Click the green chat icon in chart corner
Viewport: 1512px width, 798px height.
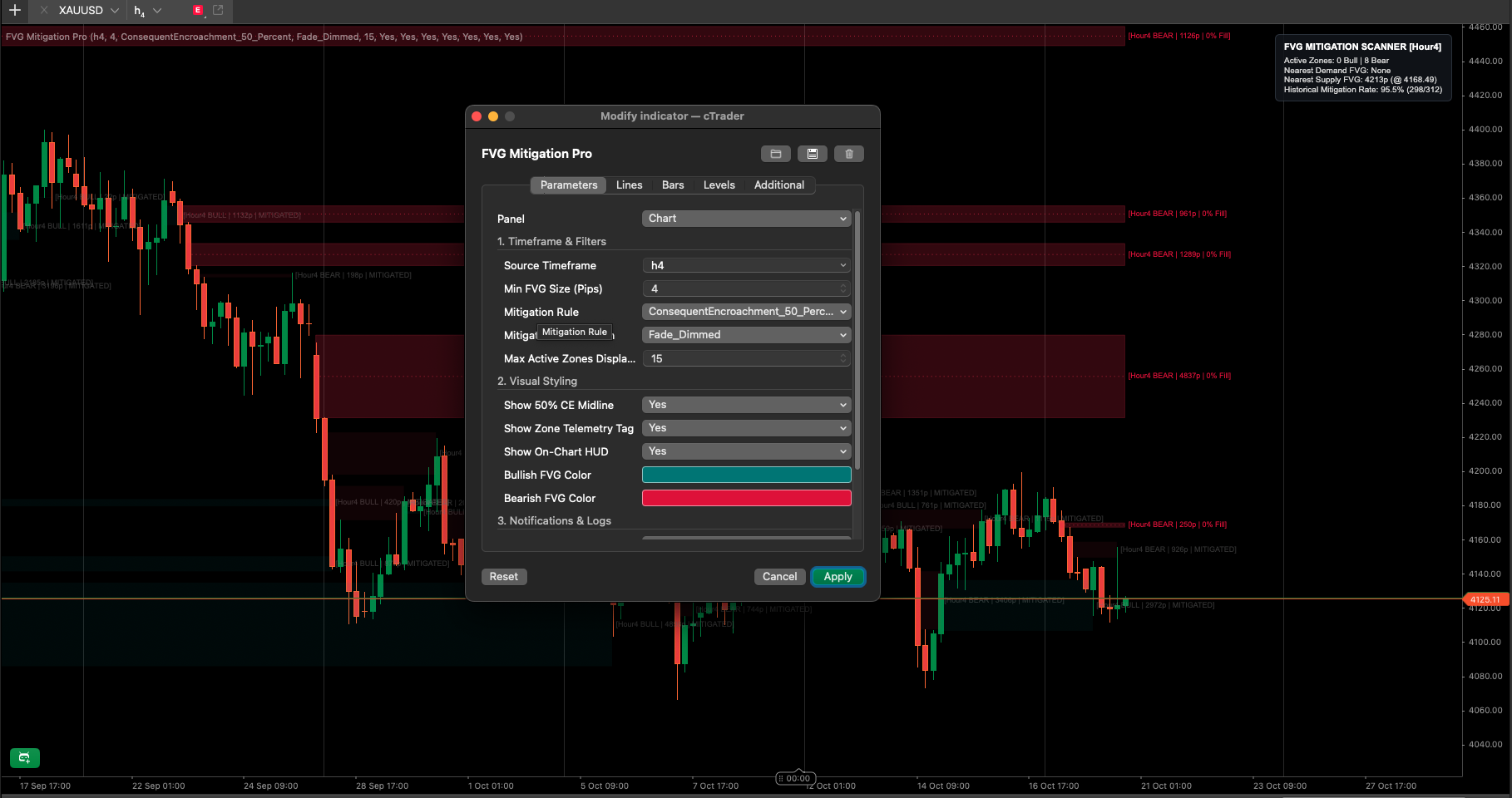[24, 757]
